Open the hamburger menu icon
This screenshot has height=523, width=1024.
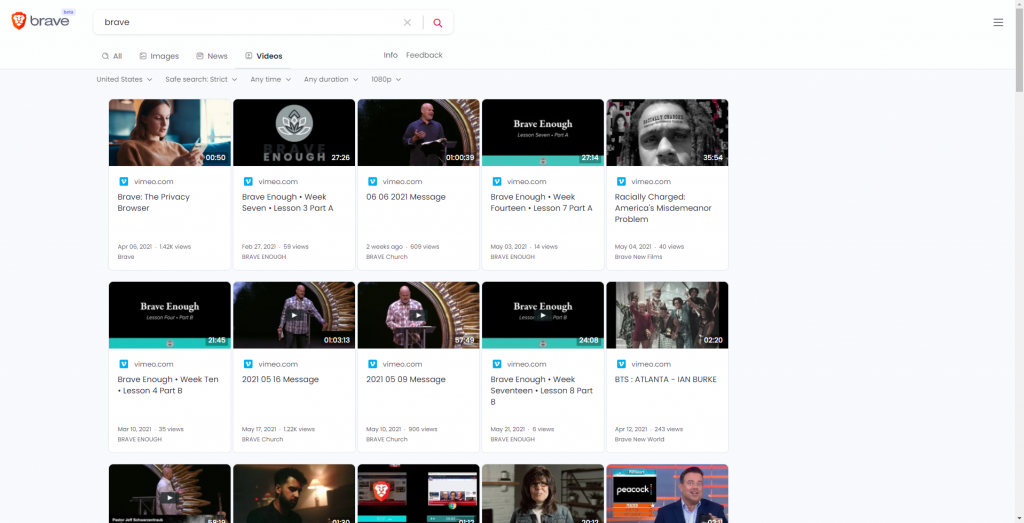pos(998,22)
